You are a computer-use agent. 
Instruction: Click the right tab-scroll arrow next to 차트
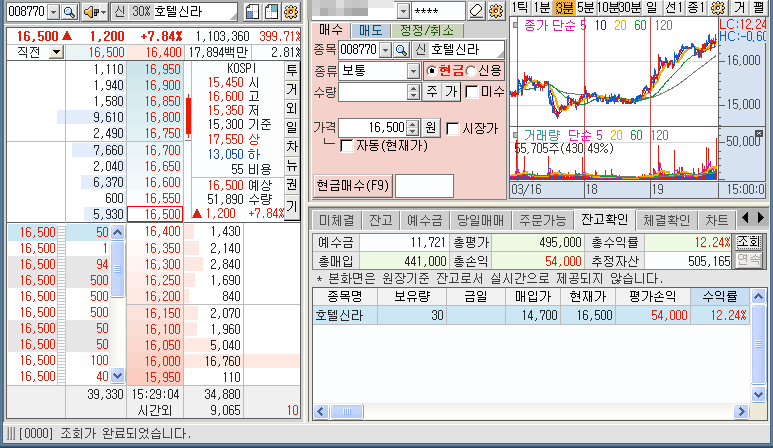[x=761, y=217]
